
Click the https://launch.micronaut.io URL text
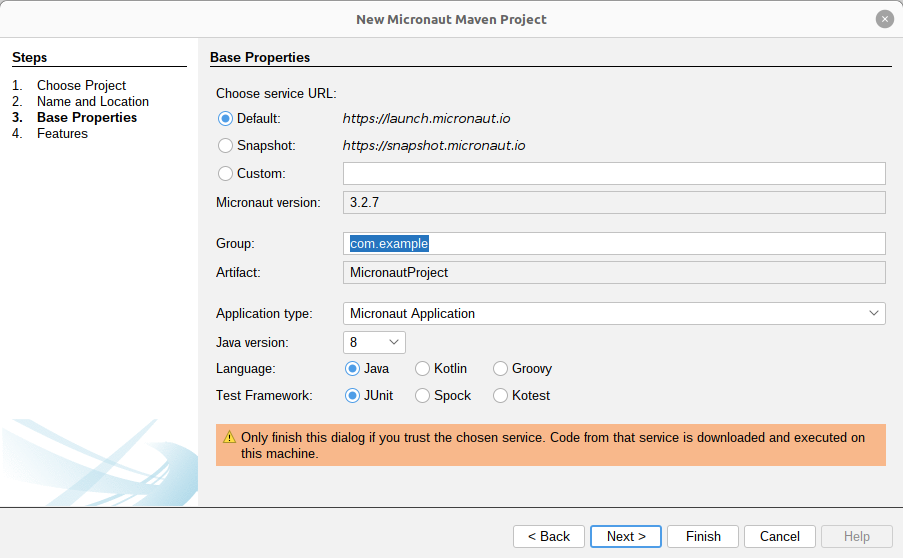point(426,119)
